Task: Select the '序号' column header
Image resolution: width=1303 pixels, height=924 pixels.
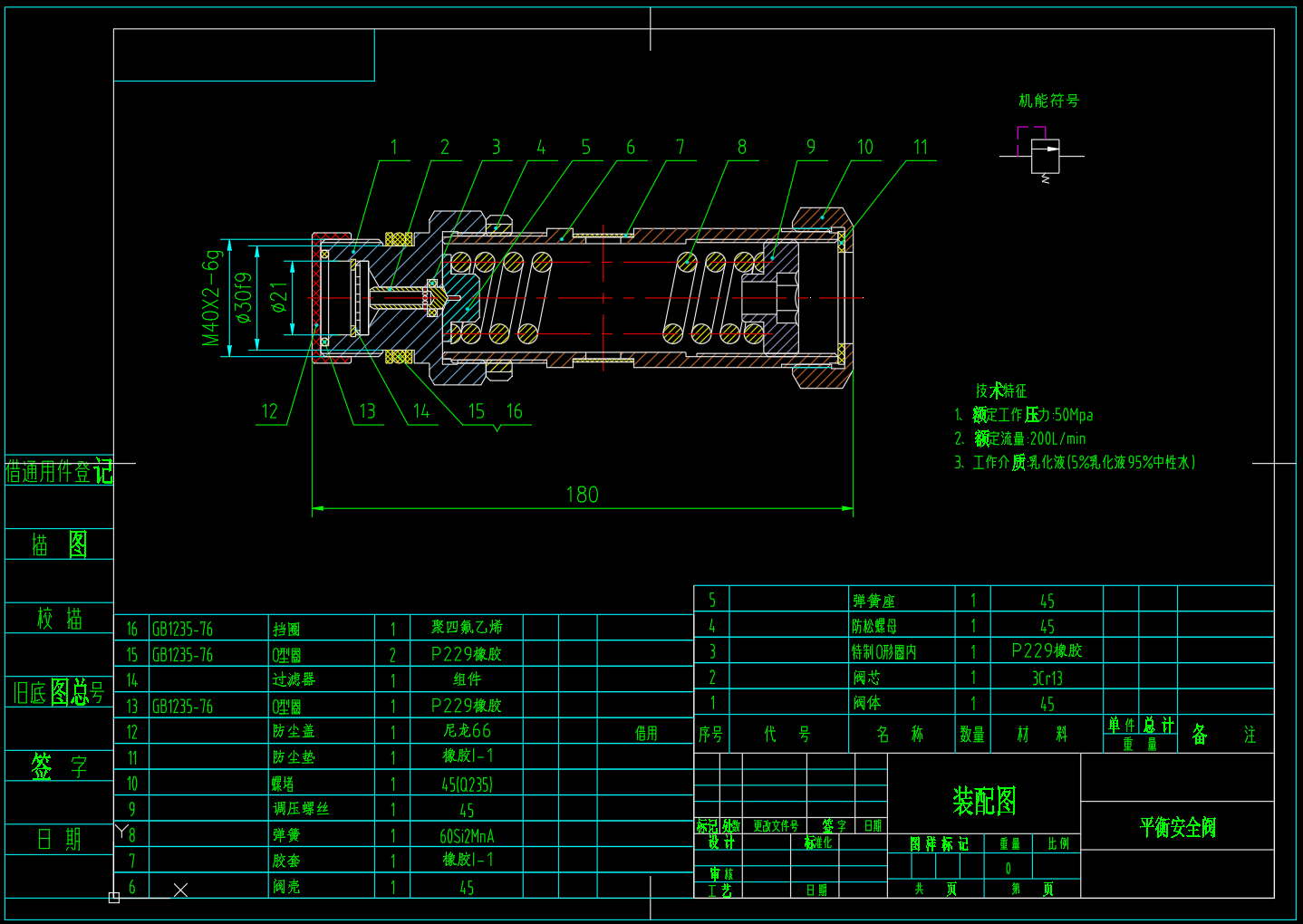Action: tap(710, 735)
